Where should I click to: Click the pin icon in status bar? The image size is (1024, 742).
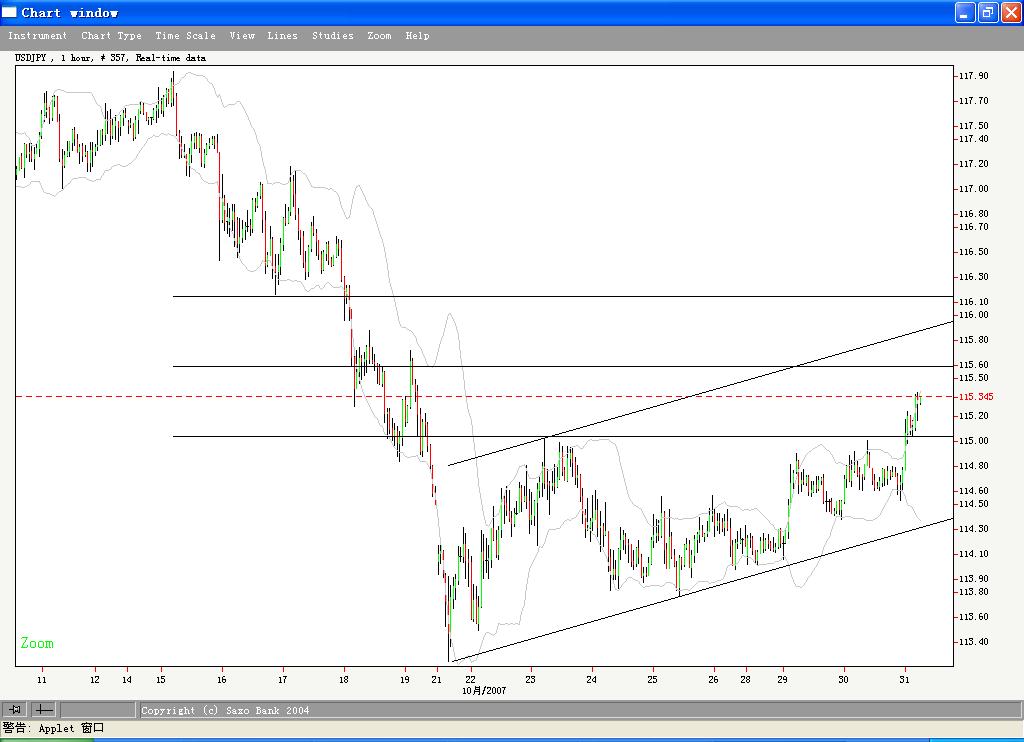pos(14,709)
